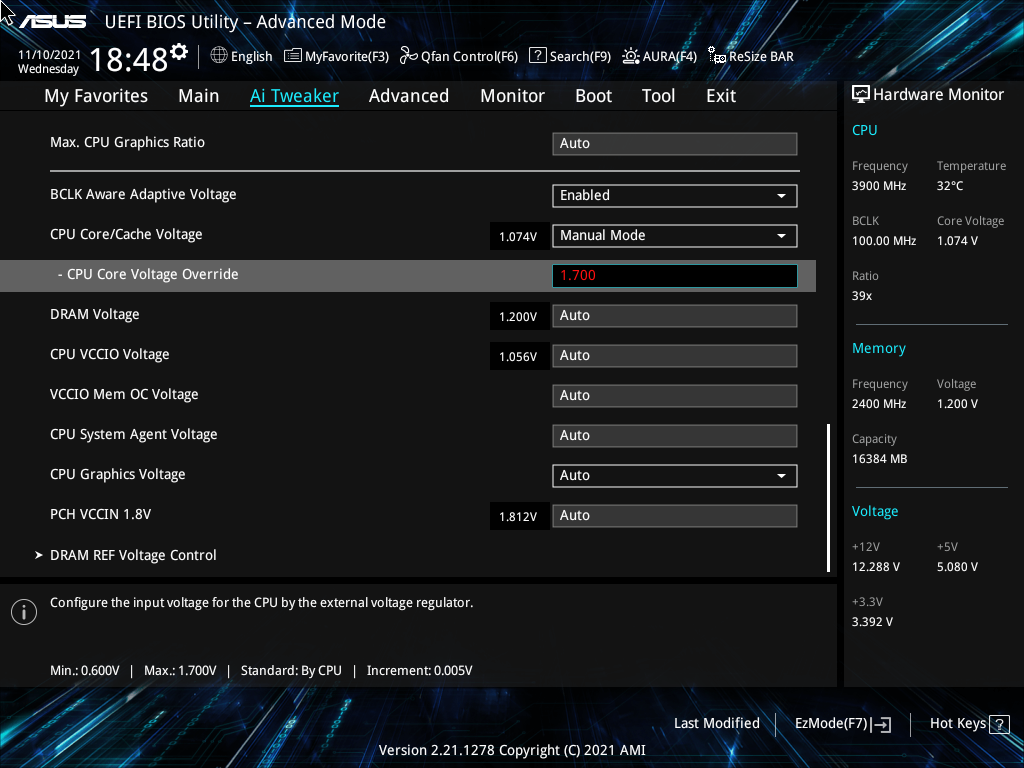Click the 1.074V core voltage readout
The height and width of the screenshot is (768, 1024).
518,236
